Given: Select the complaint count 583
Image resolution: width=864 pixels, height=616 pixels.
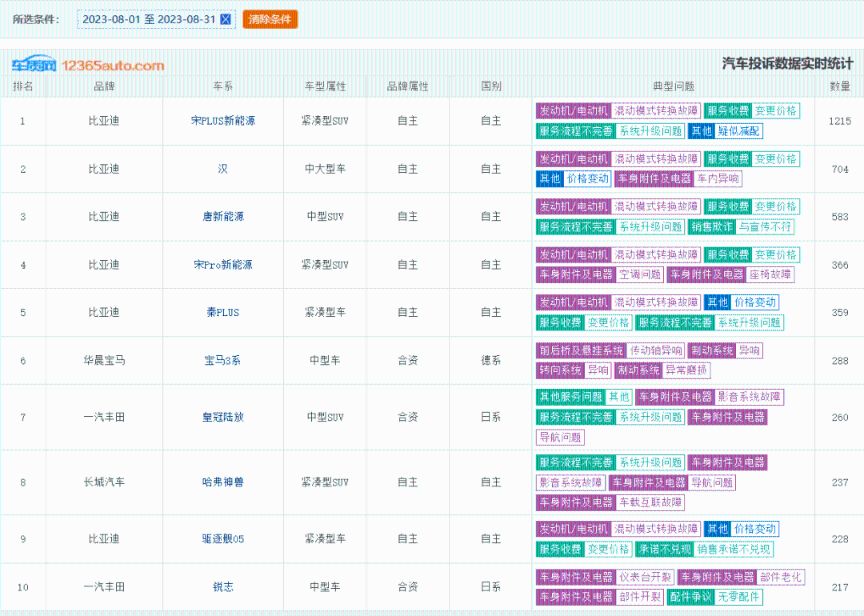Looking at the screenshot, I should coord(840,217).
